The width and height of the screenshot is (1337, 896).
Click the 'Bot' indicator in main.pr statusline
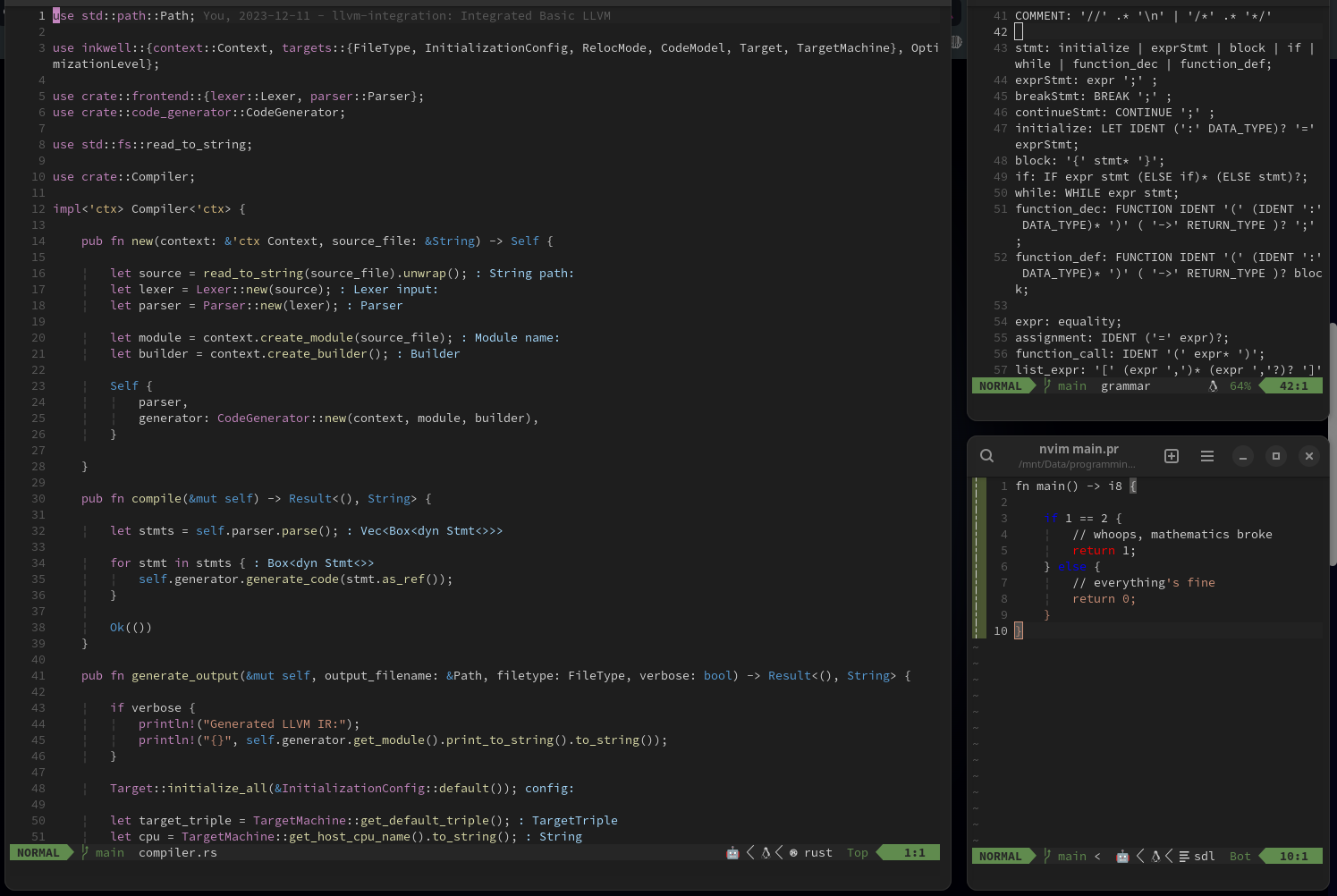click(x=1240, y=857)
